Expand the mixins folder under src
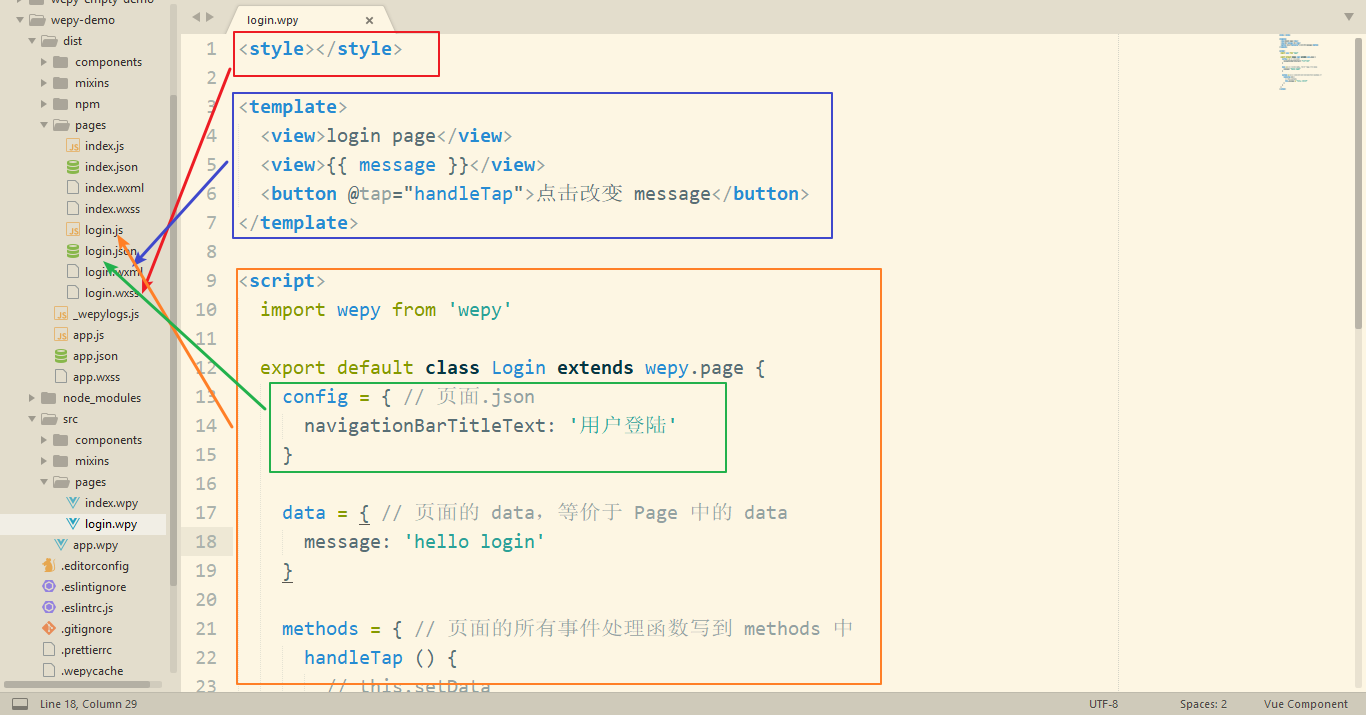 tap(45, 461)
